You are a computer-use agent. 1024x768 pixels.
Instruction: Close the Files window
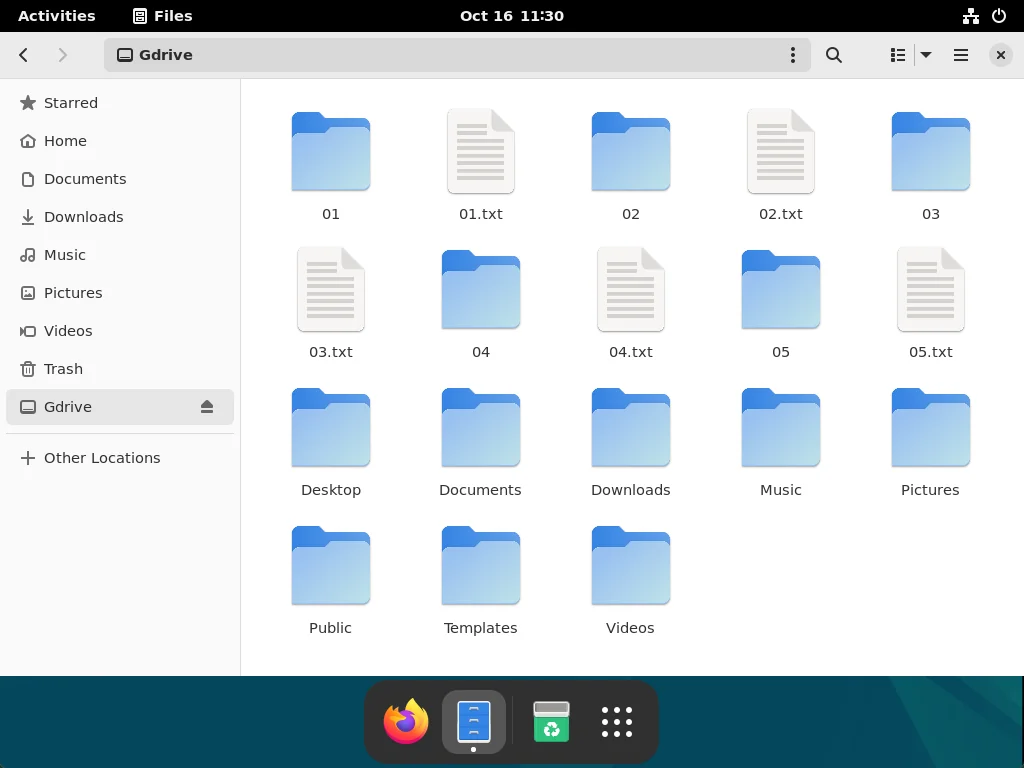click(x=1000, y=55)
